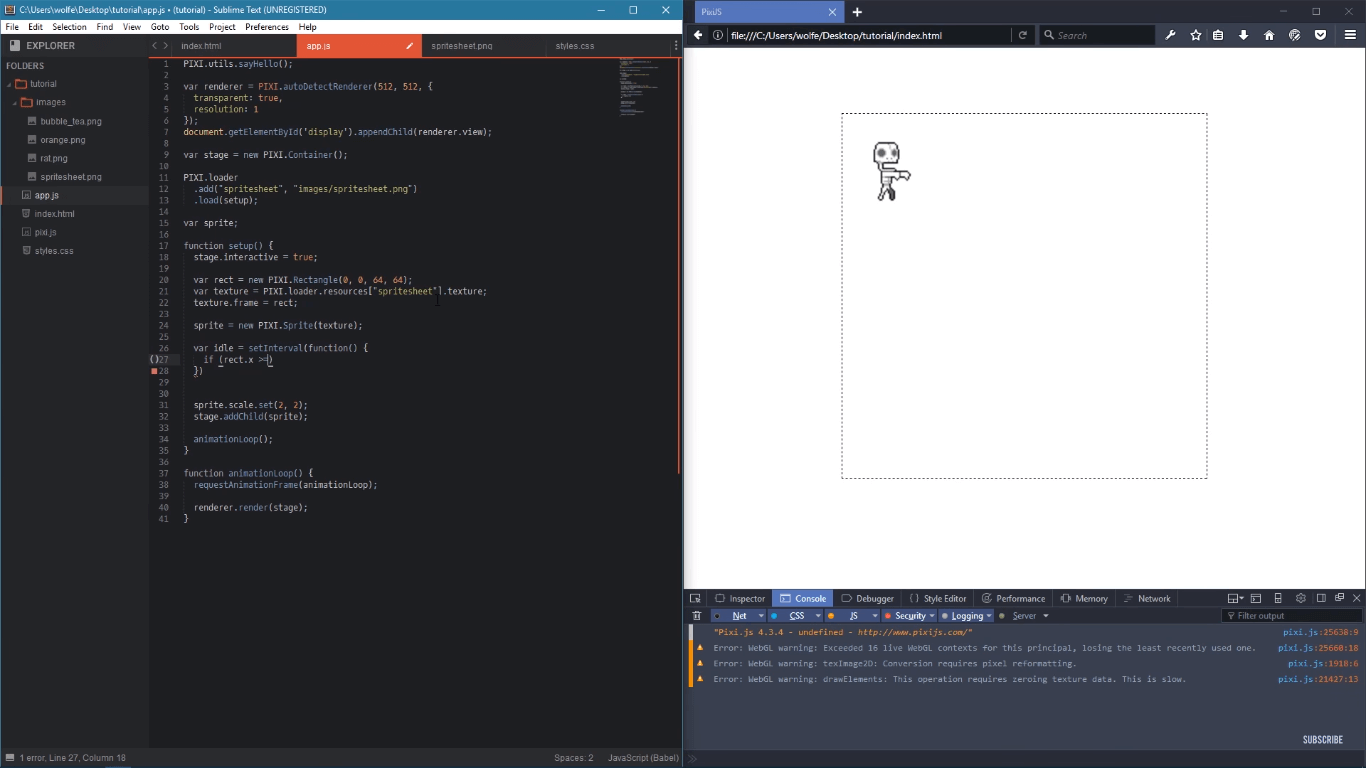This screenshot has height=768, width=1366.
Task: Activate the element picker in devtools
Action: click(696, 598)
